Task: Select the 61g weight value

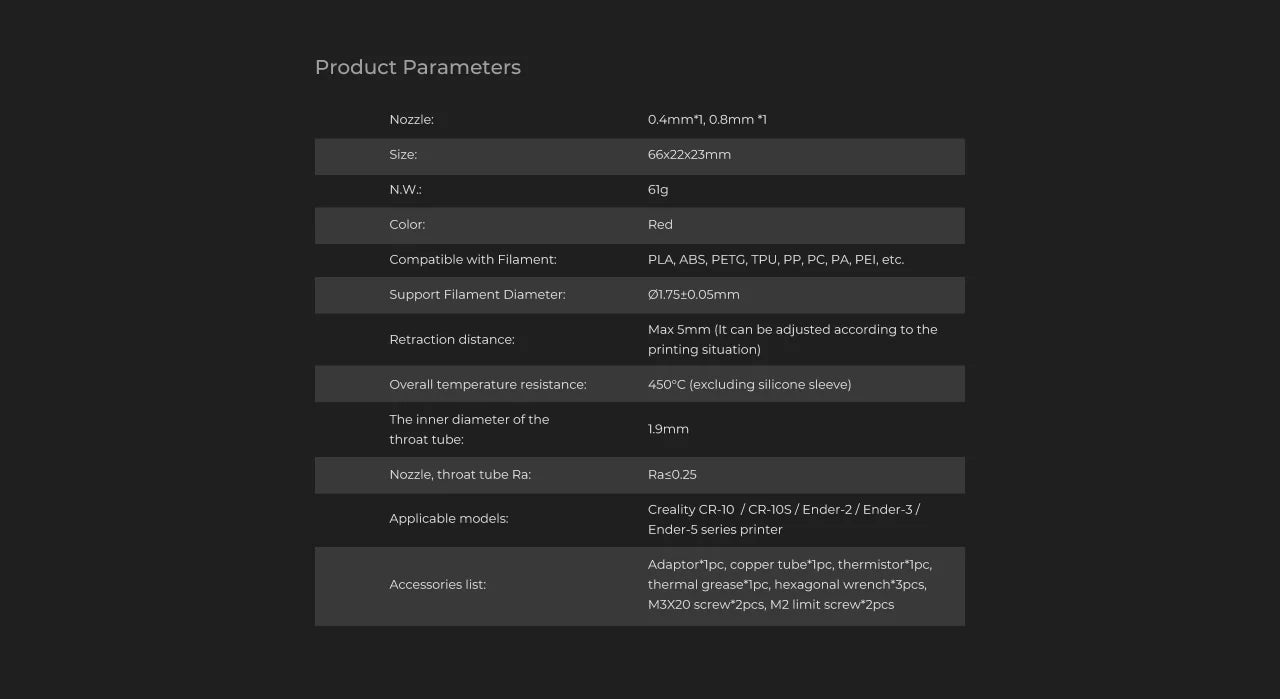Action: (x=657, y=190)
